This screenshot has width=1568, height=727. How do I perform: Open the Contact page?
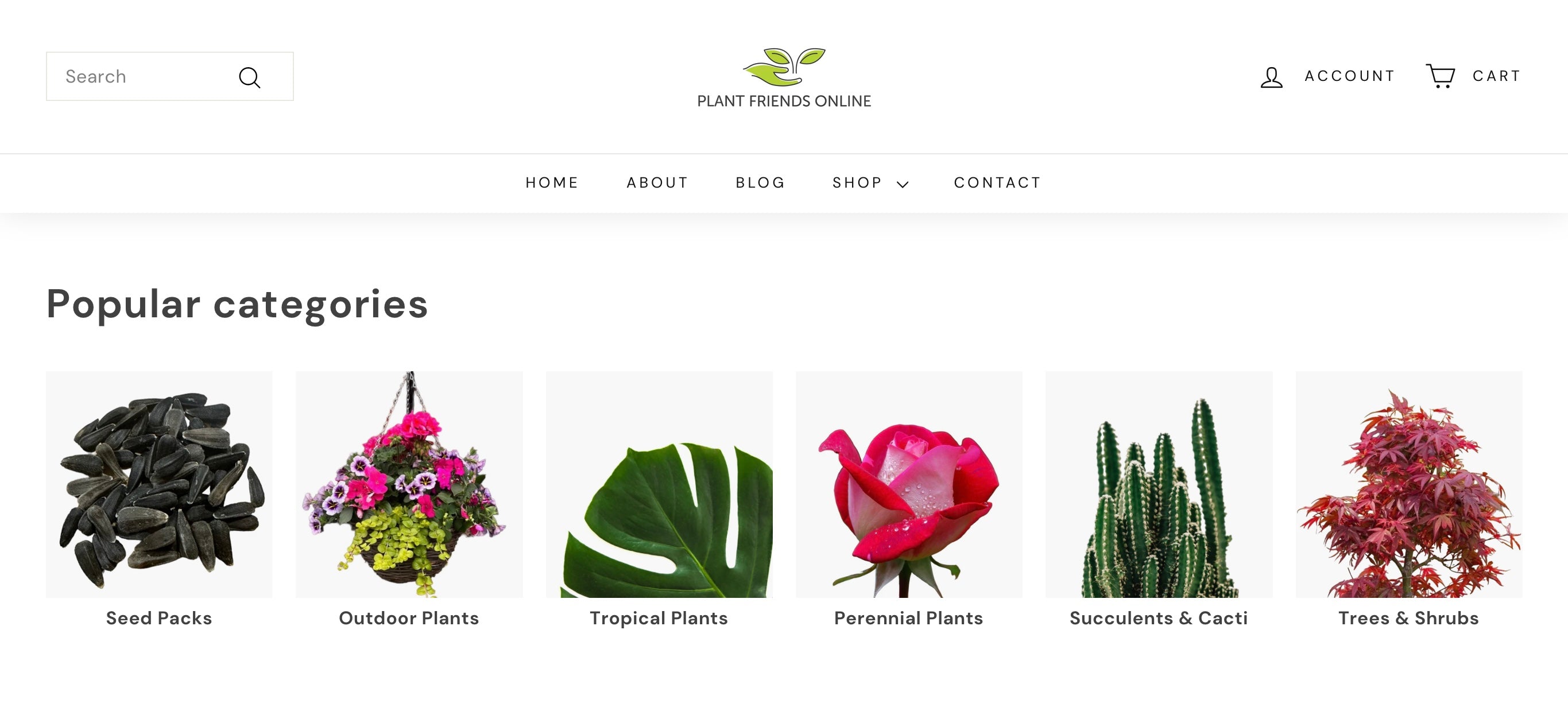[x=998, y=182]
